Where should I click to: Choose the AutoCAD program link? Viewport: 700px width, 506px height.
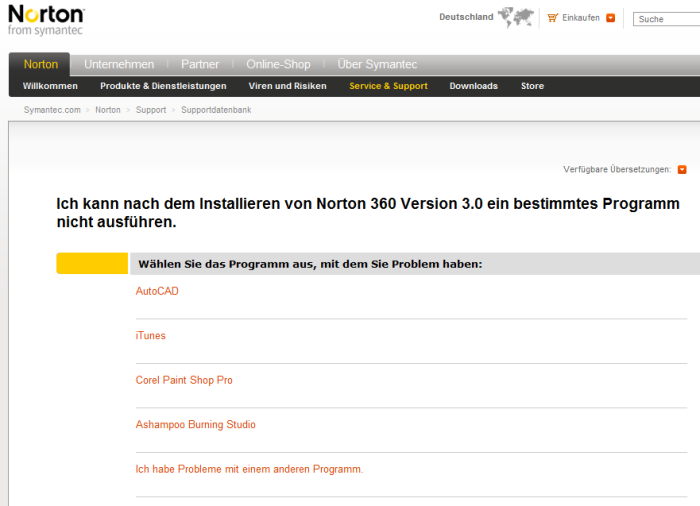point(157,291)
